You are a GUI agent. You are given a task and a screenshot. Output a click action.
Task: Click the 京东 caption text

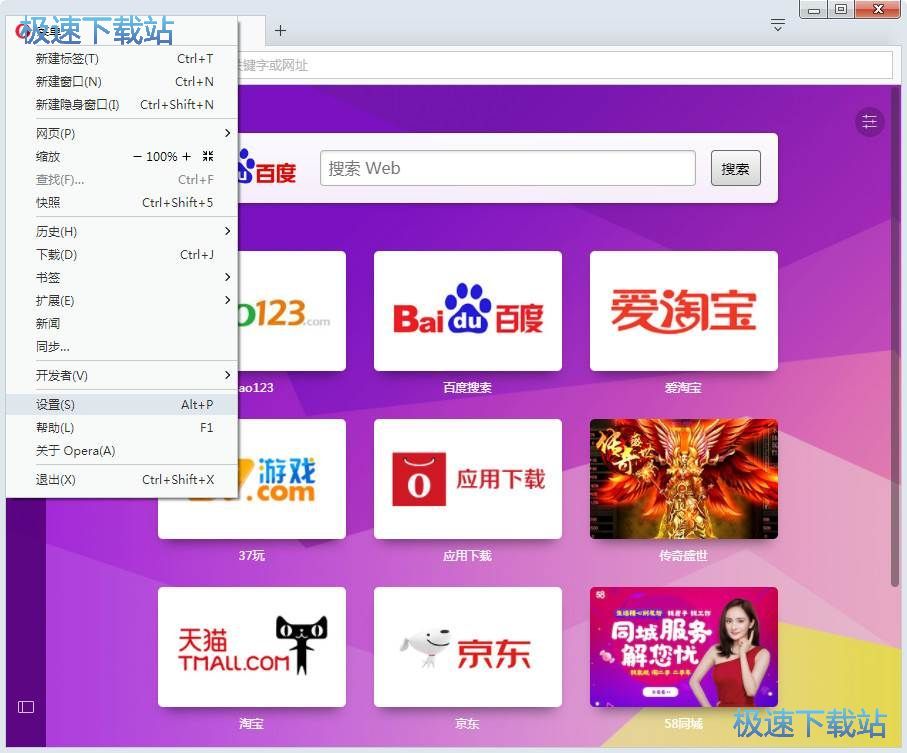pyautogui.click(x=467, y=724)
